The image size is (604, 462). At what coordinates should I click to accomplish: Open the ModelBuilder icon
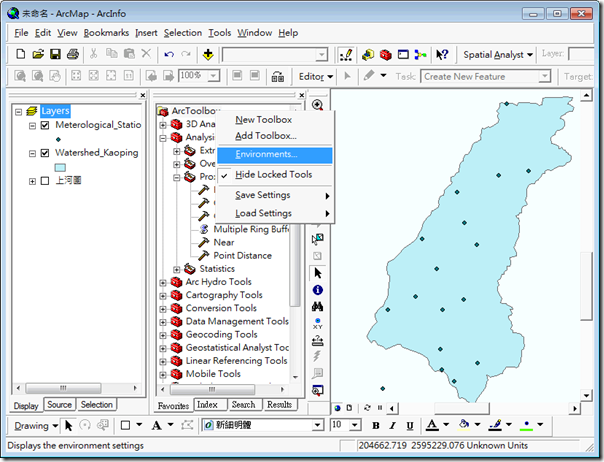click(420, 55)
